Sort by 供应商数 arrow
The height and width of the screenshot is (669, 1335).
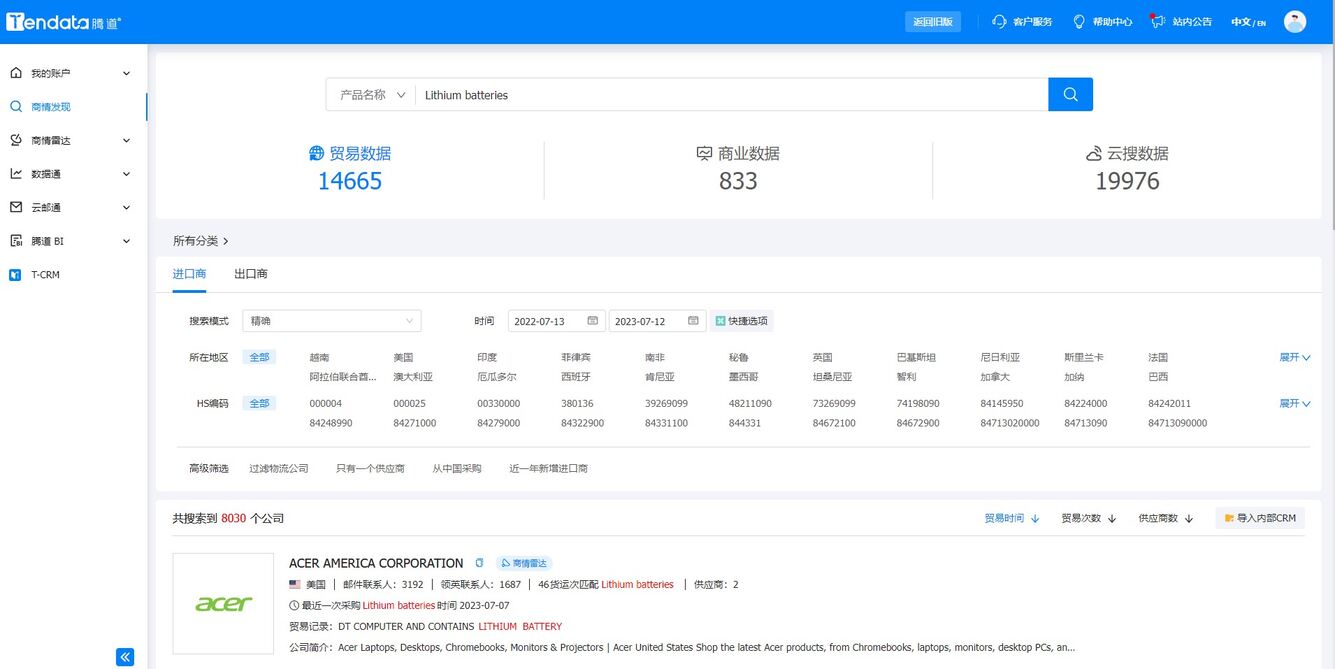coord(1189,519)
